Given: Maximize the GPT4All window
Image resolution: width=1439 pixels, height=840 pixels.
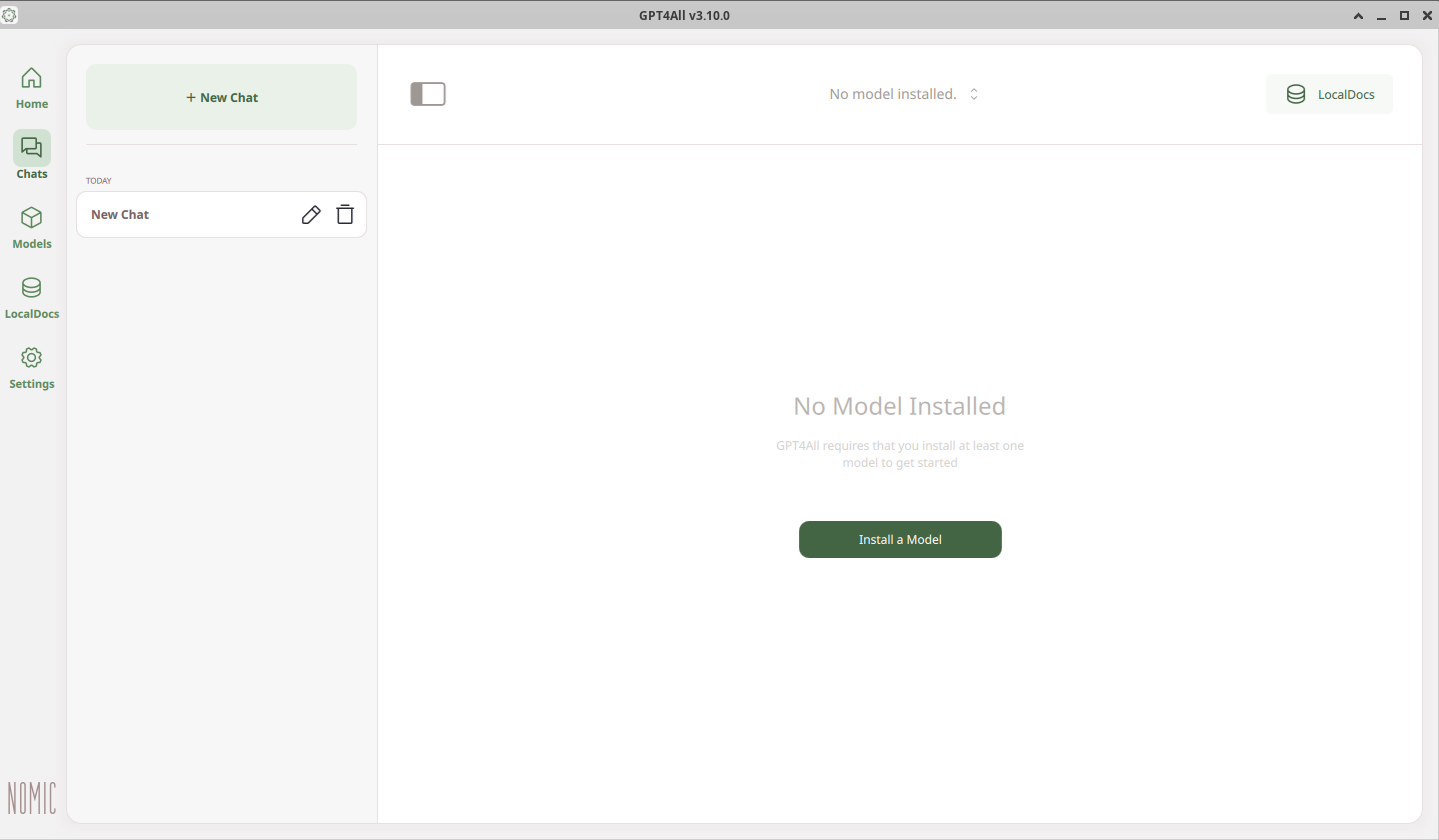Looking at the screenshot, I should click(x=1404, y=16).
